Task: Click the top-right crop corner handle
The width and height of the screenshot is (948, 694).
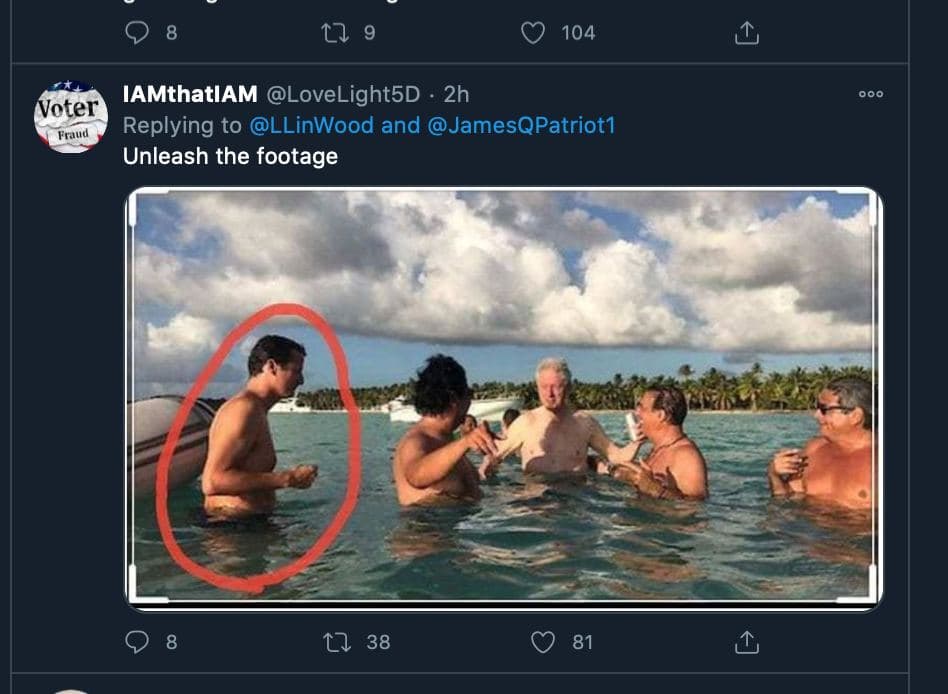Action: click(874, 193)
